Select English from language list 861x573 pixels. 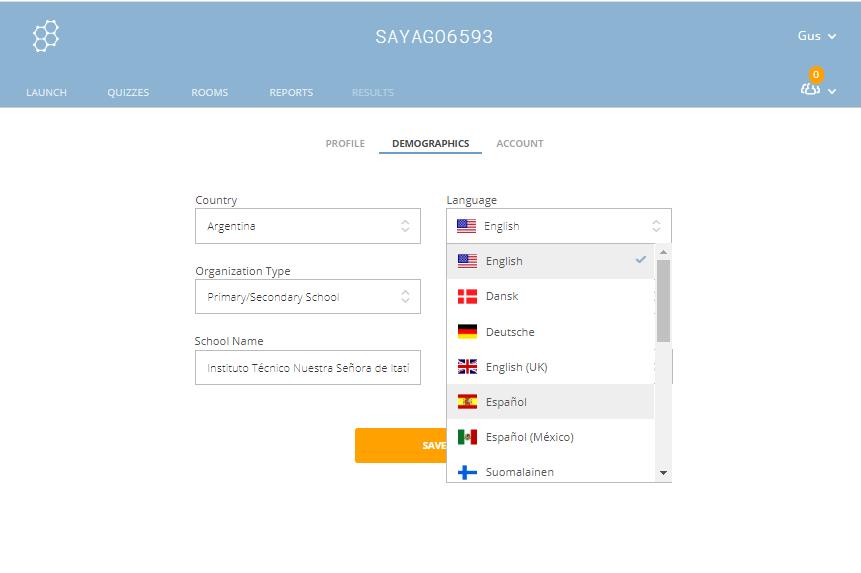click(550, 261)
